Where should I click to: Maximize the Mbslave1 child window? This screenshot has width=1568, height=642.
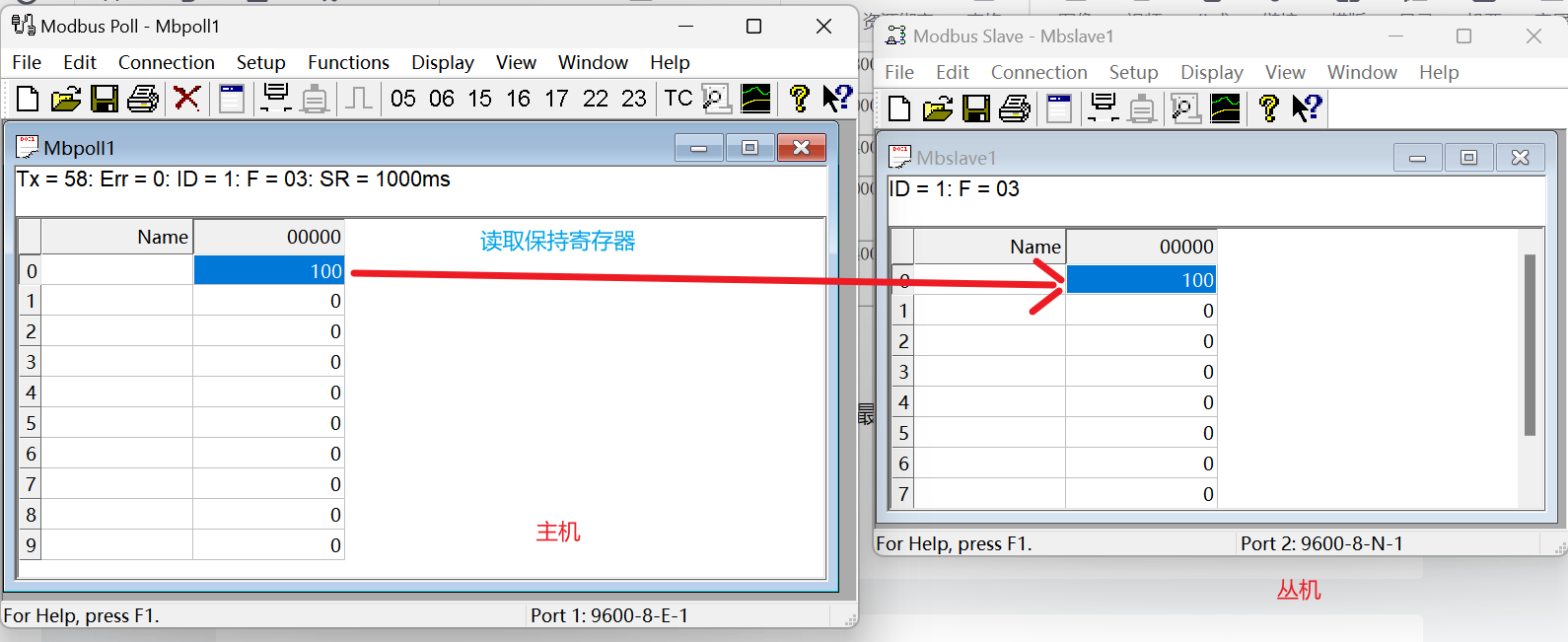(1469, 158)
